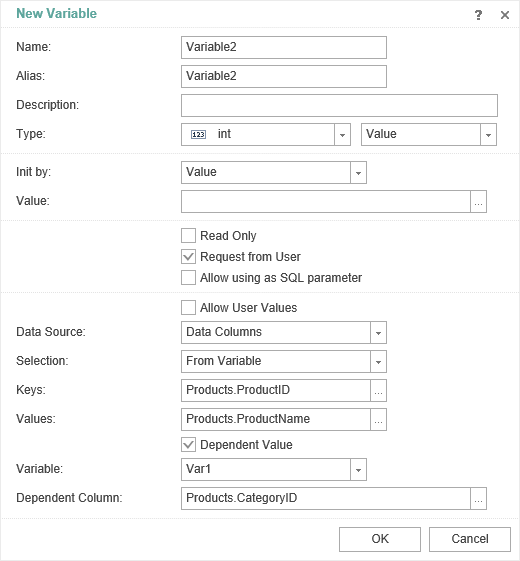Enable Allow using as SQL parameter
This screenshot has height=561, width=520.
(x=188, y=278)
